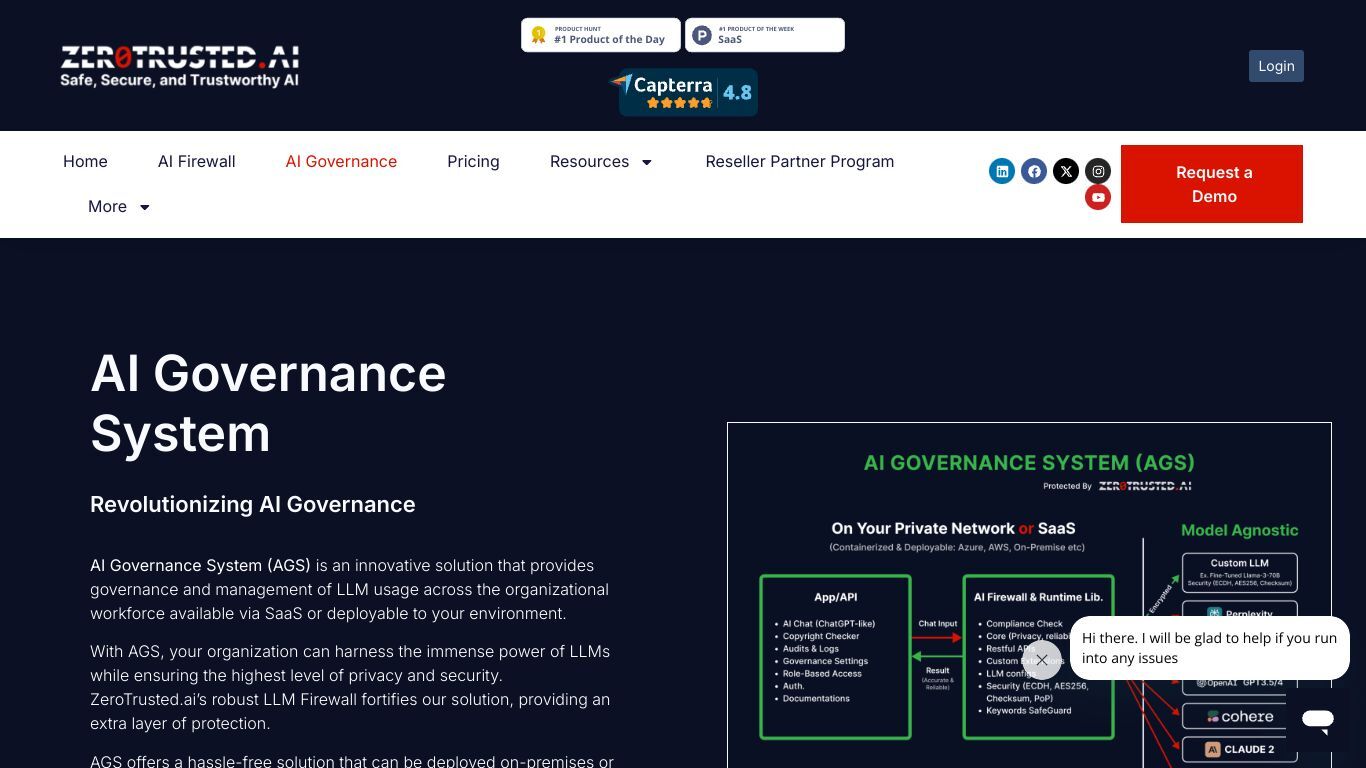The width and height of the screenshot is (1366, 768).
Task: Select the AI Governance menu item
Action: coord(341,161)
